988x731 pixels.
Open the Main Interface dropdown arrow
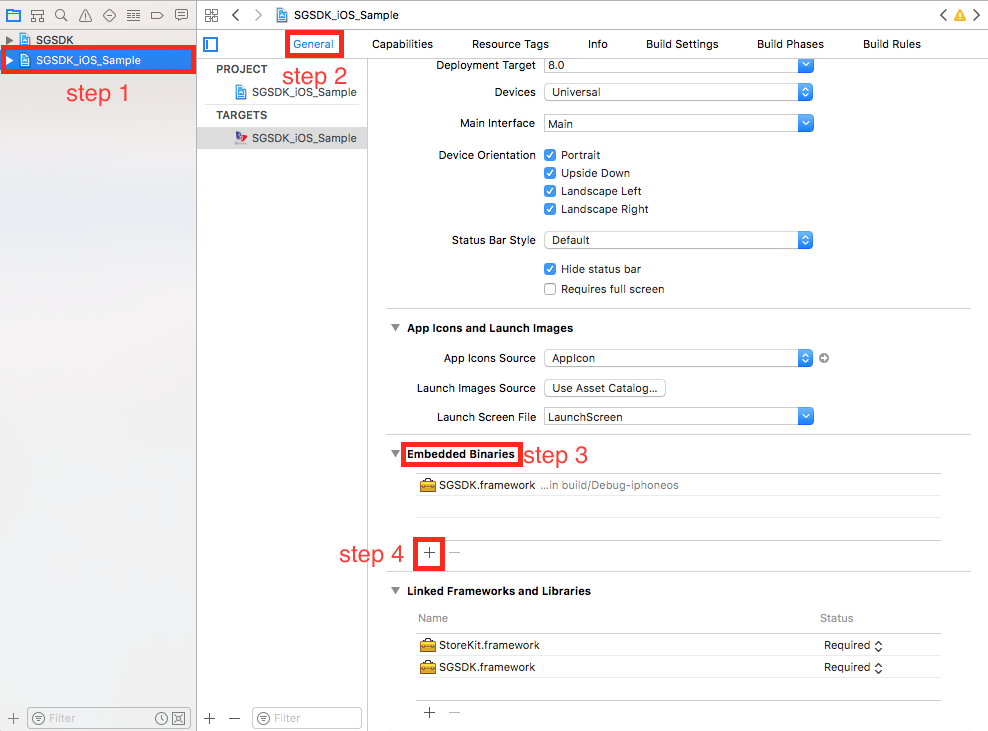click(x=805, y=123)
